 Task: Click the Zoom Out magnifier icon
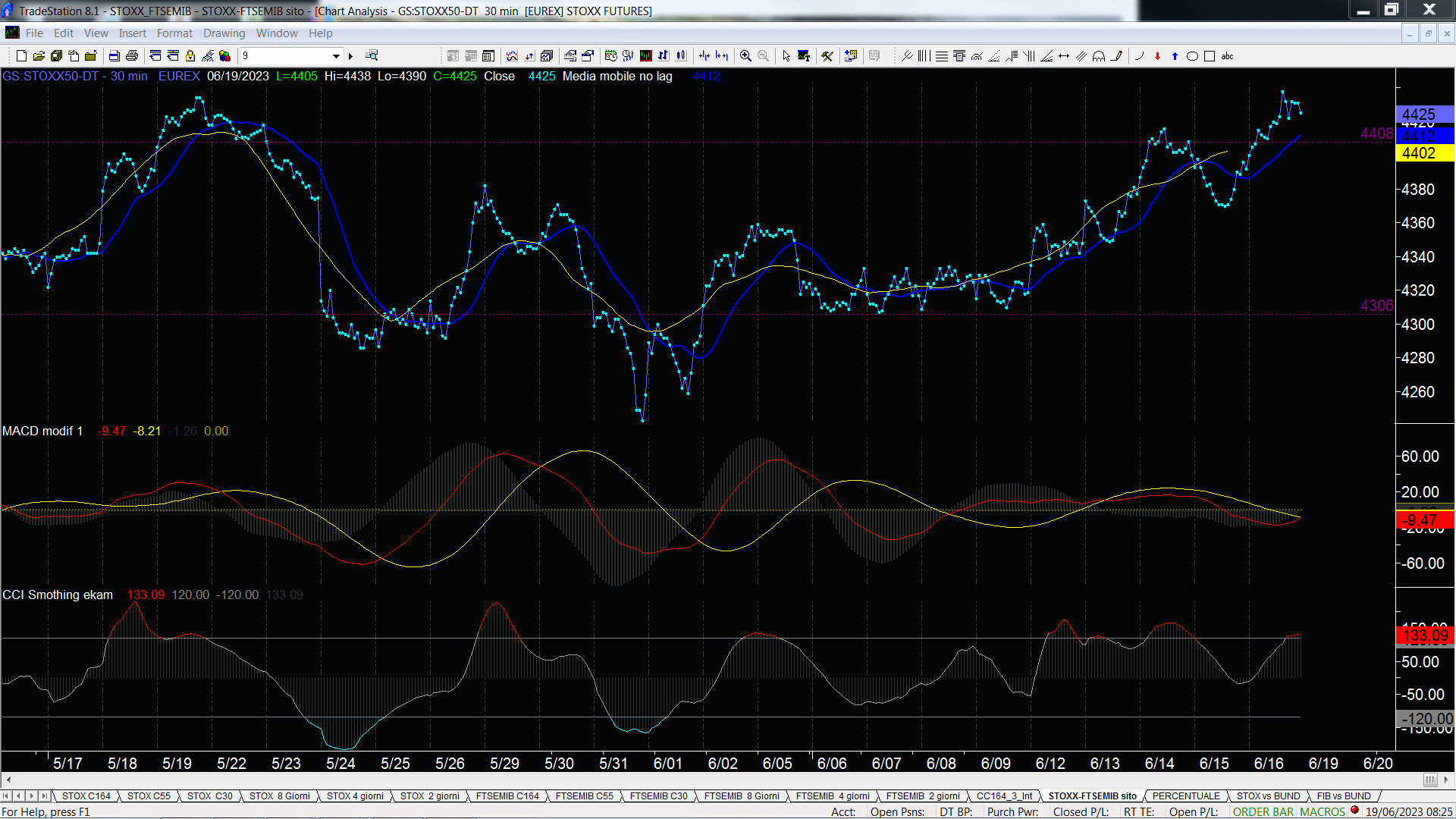pyautogui.click(x=763, y=56)
